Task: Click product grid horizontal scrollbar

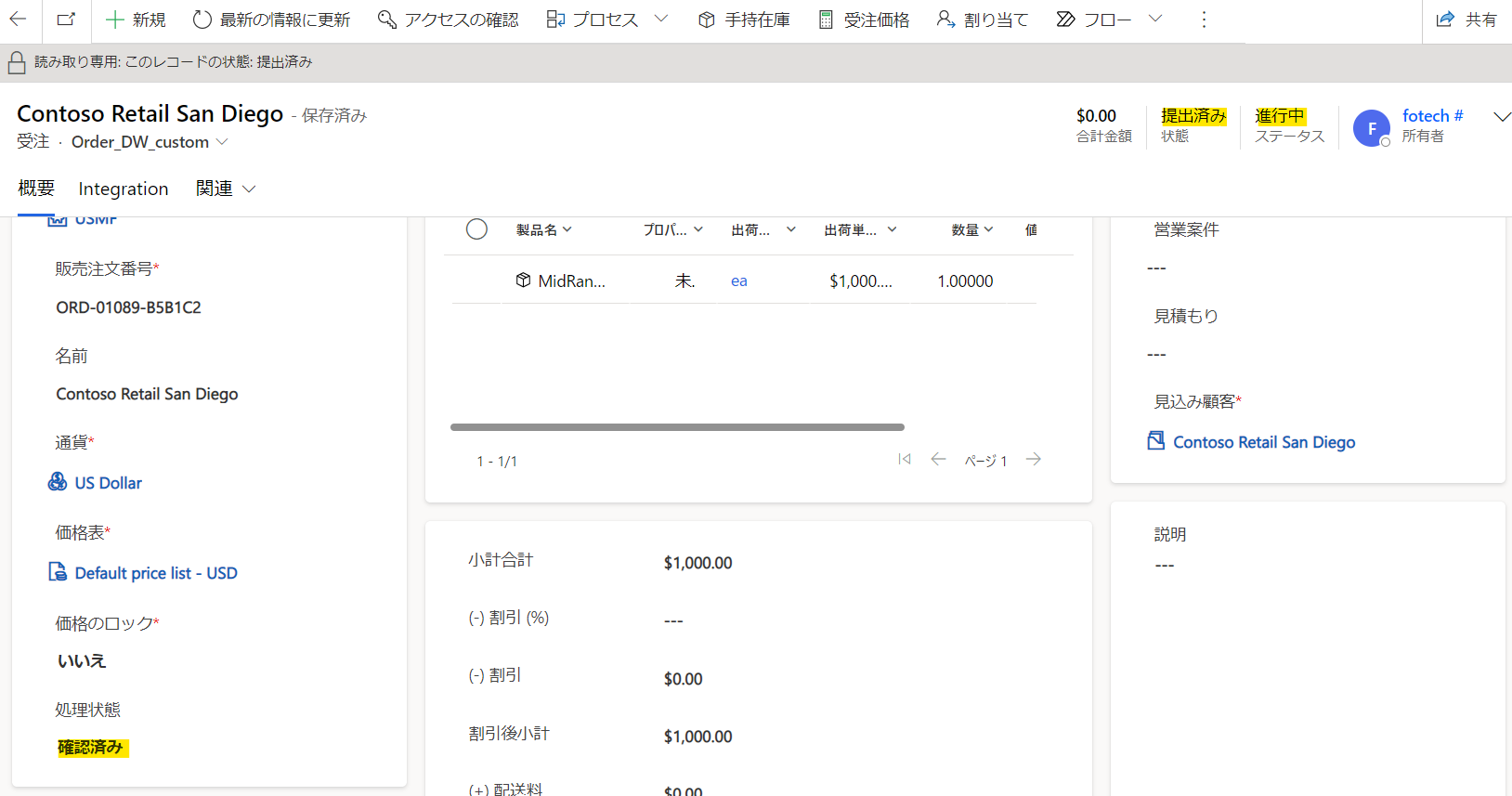Action: click(677, 427)
